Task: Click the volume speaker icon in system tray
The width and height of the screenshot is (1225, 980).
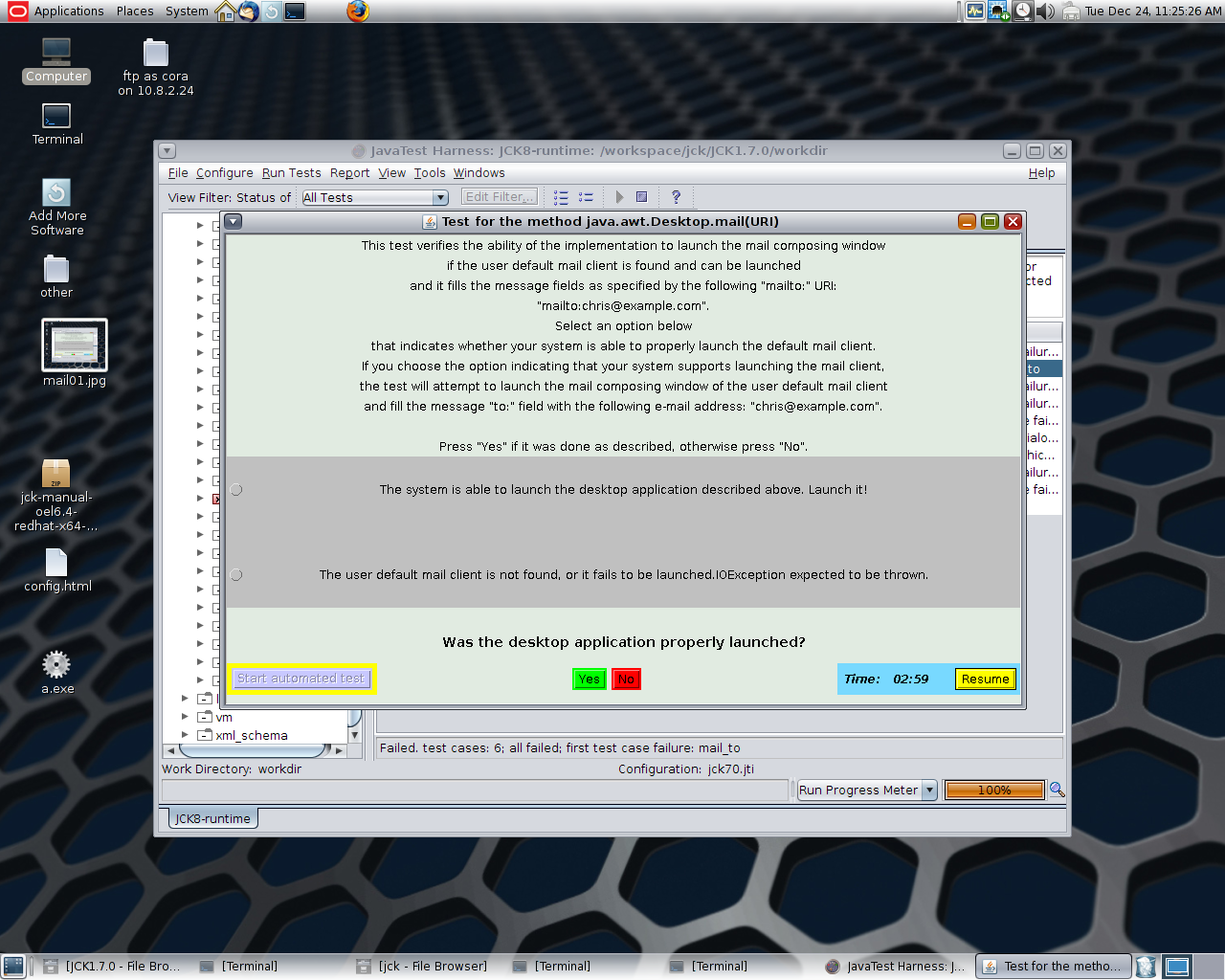Action: click(1046, 11)
